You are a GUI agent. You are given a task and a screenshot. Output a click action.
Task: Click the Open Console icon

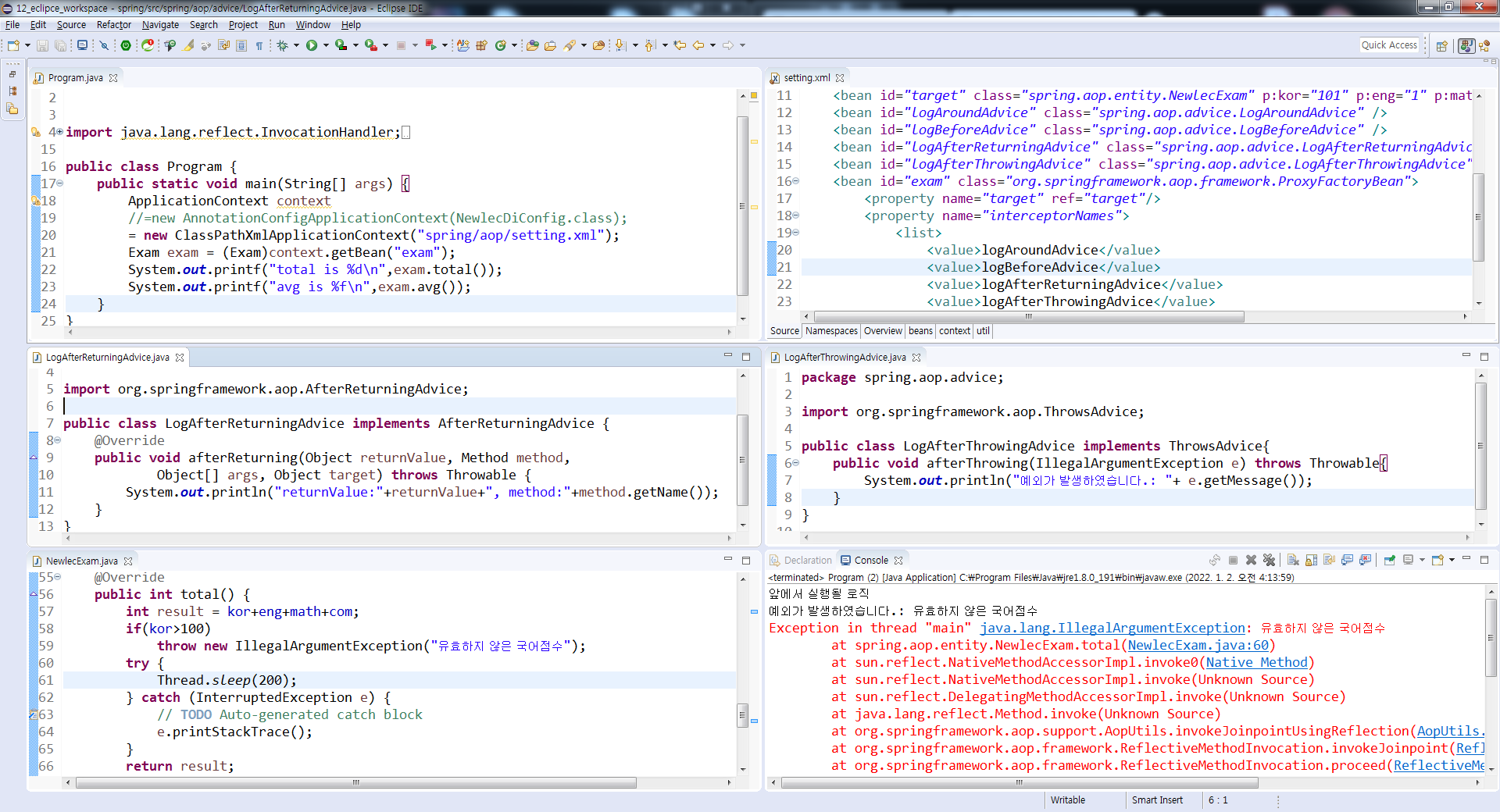coord(1438,560)
